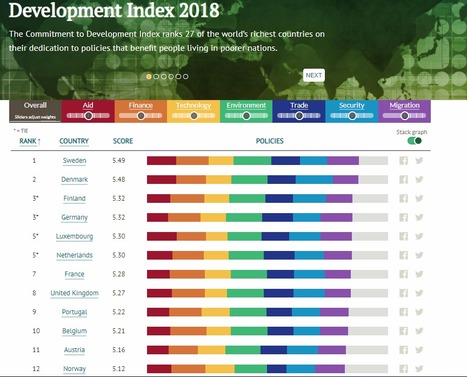Tweet Norway's ranking via Twitter icon
This screenshot has width=467, height=377.
click(x=419, y=369)
